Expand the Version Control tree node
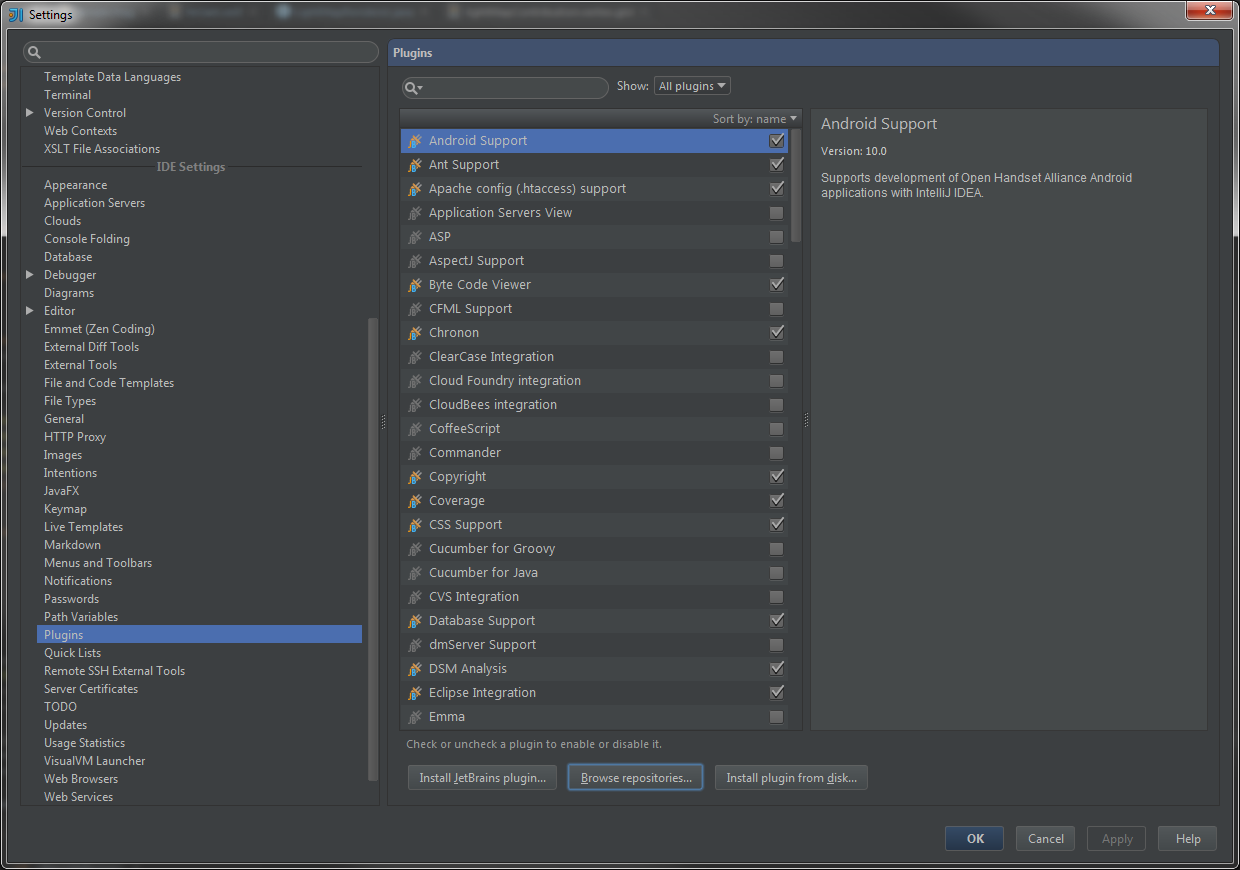Image resolution: width=1240 pixels, height=870 pixels. [x=30, y=113]
